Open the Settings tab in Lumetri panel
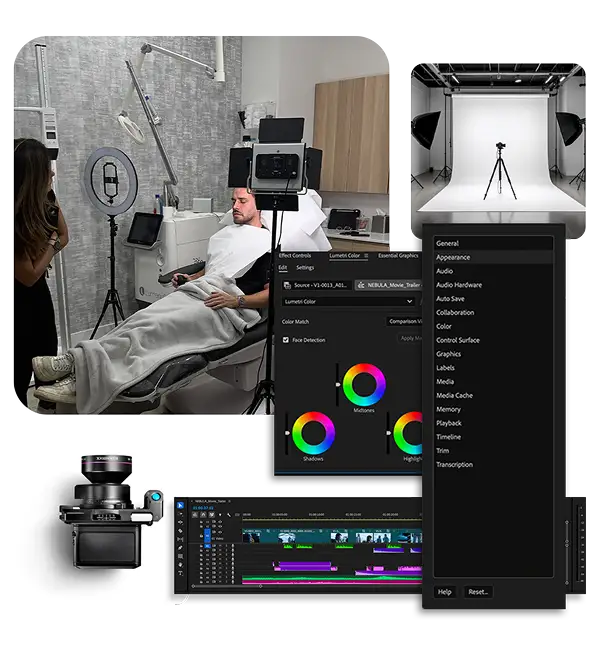 [x=305, y=268]
